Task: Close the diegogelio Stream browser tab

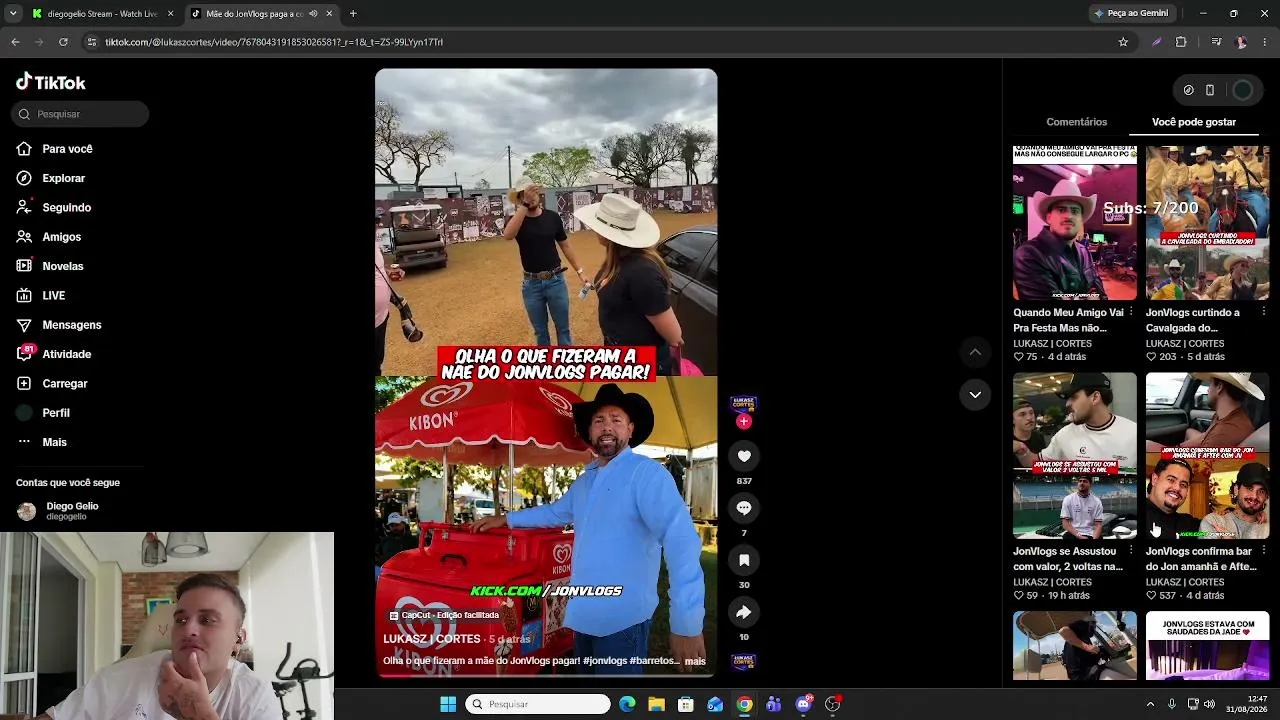Action: (170, 14)
